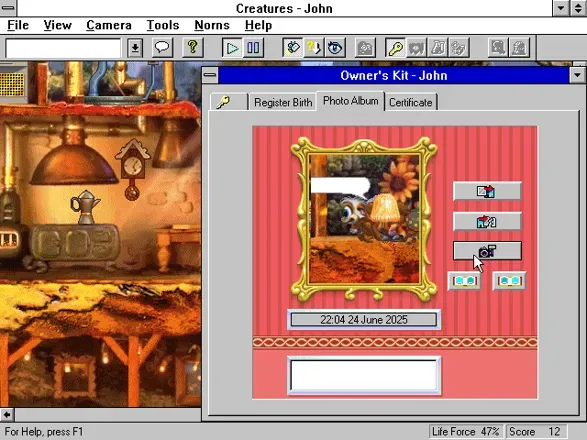Open the Creatures window control menu box
The image size is (587, 440).
coord(8,8)
